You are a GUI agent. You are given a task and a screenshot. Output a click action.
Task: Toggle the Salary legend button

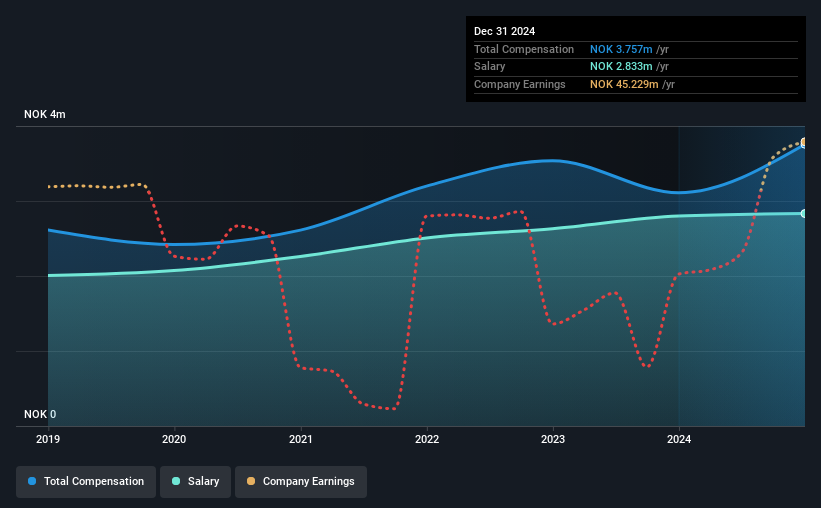[x=195, y=482]
